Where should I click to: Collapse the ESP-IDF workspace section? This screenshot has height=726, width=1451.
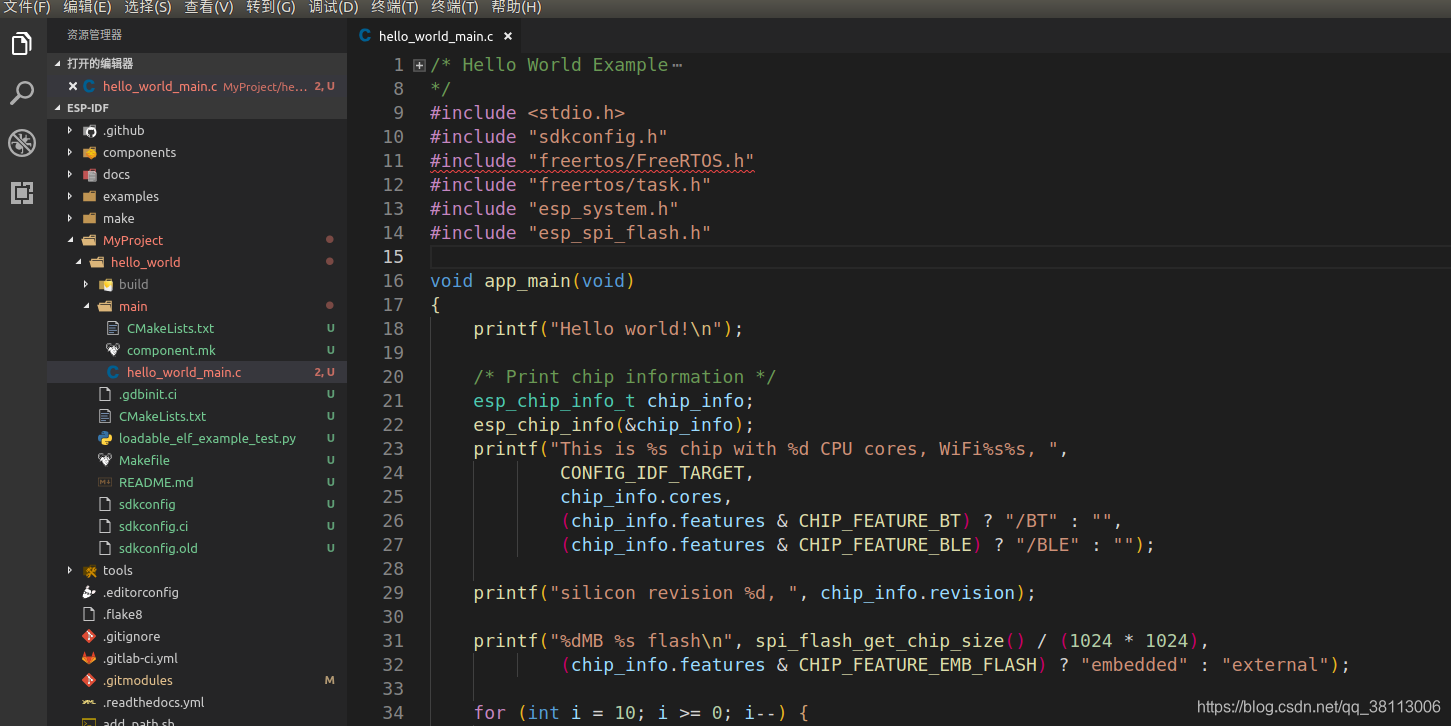(58, 108)
